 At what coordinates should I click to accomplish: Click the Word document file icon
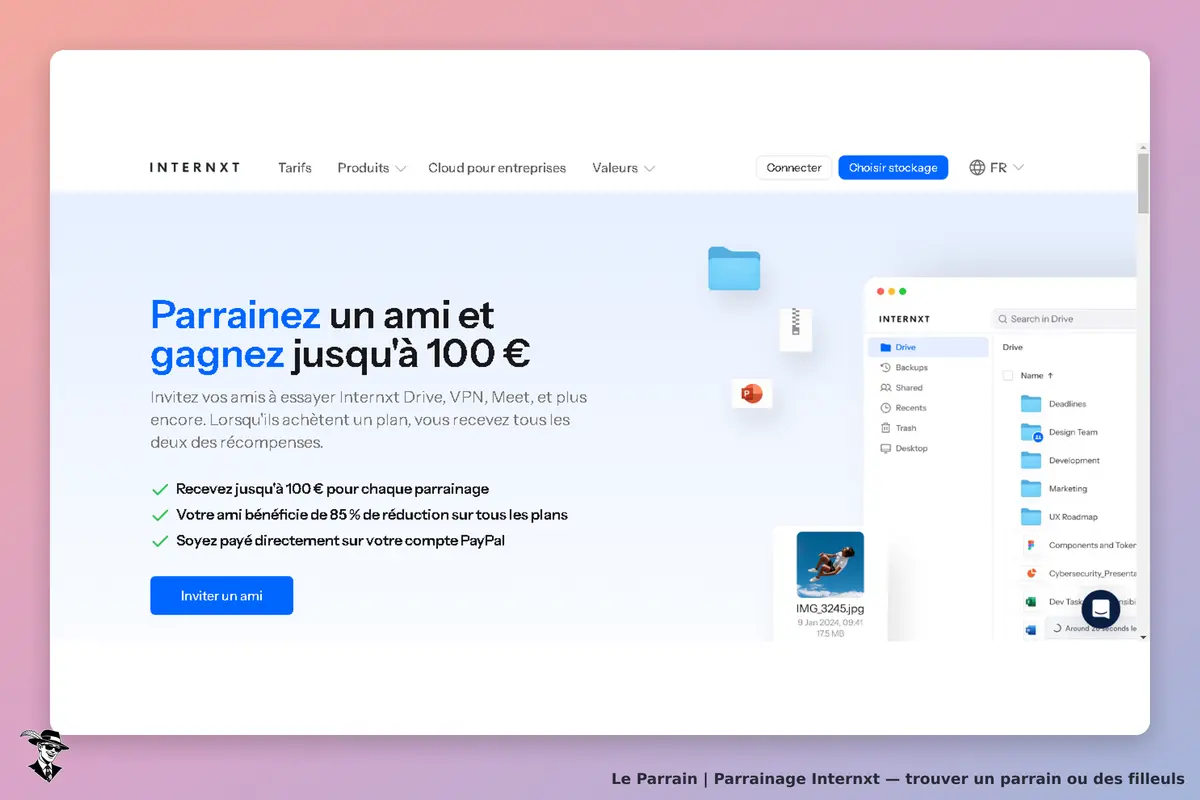(x=1030, y=630)
